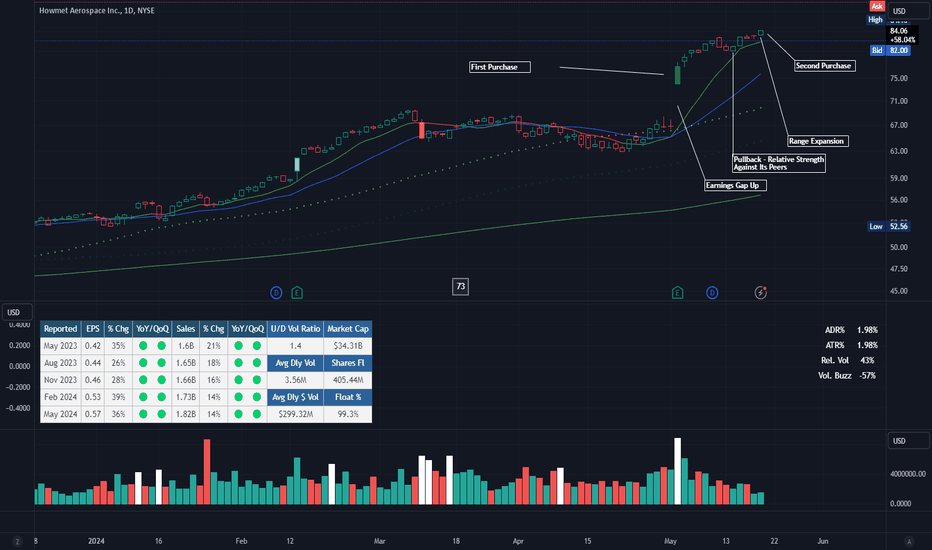932x550 pixels.
Task: Click the Feb label on the time axis
Action: point(241,541)
